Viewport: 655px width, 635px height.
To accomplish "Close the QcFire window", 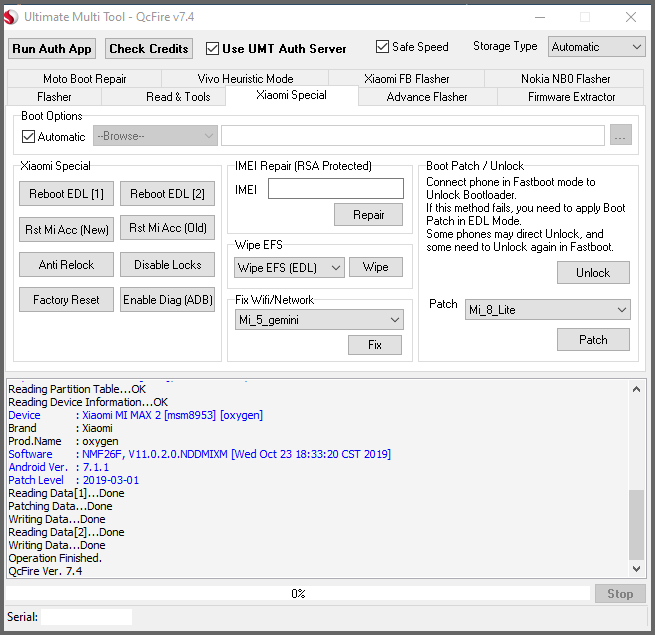I will coord(631,17).
